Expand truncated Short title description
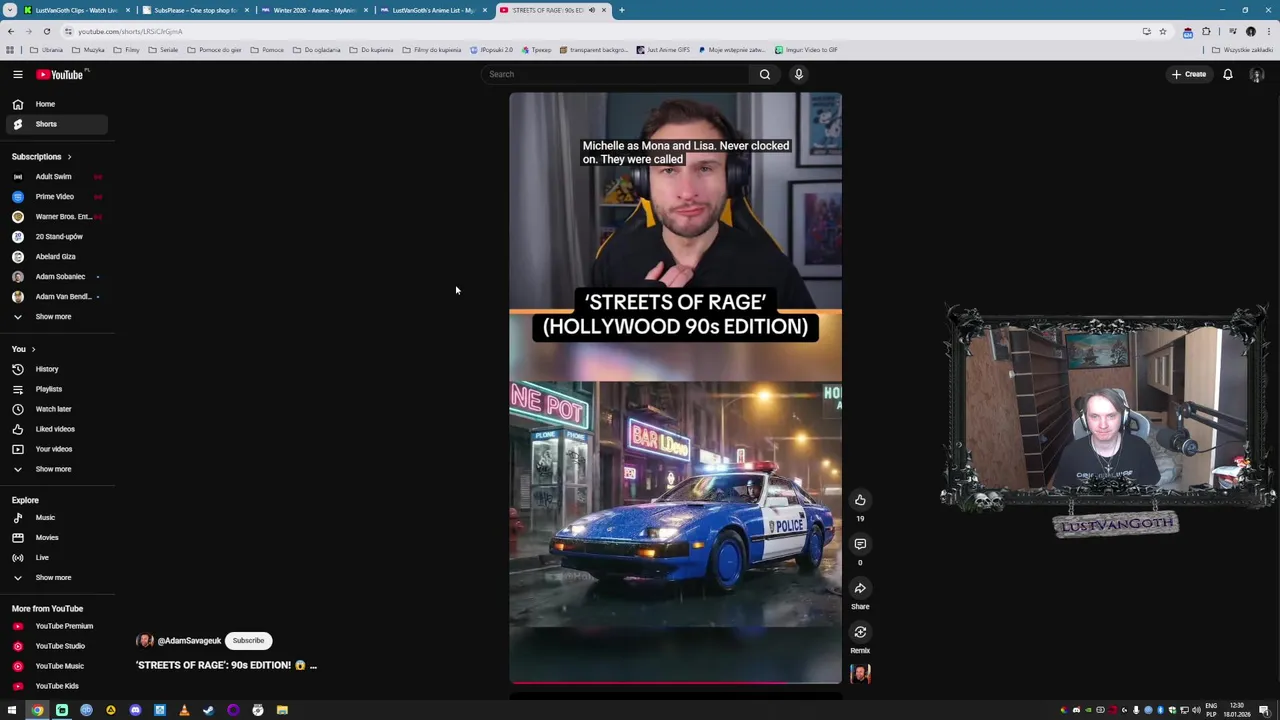Image resolution: width=1280 pixels, height=720 pixels. point(313,665)
